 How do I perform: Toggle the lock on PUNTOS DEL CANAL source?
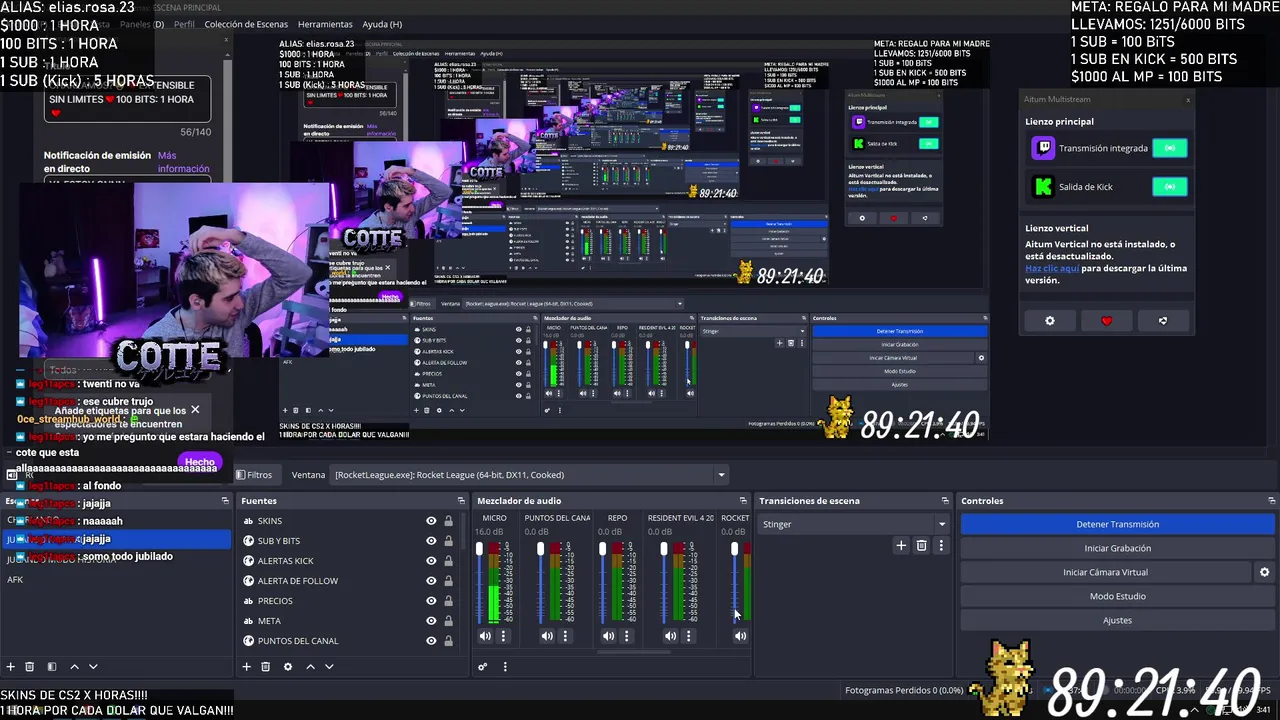[448, 641]
